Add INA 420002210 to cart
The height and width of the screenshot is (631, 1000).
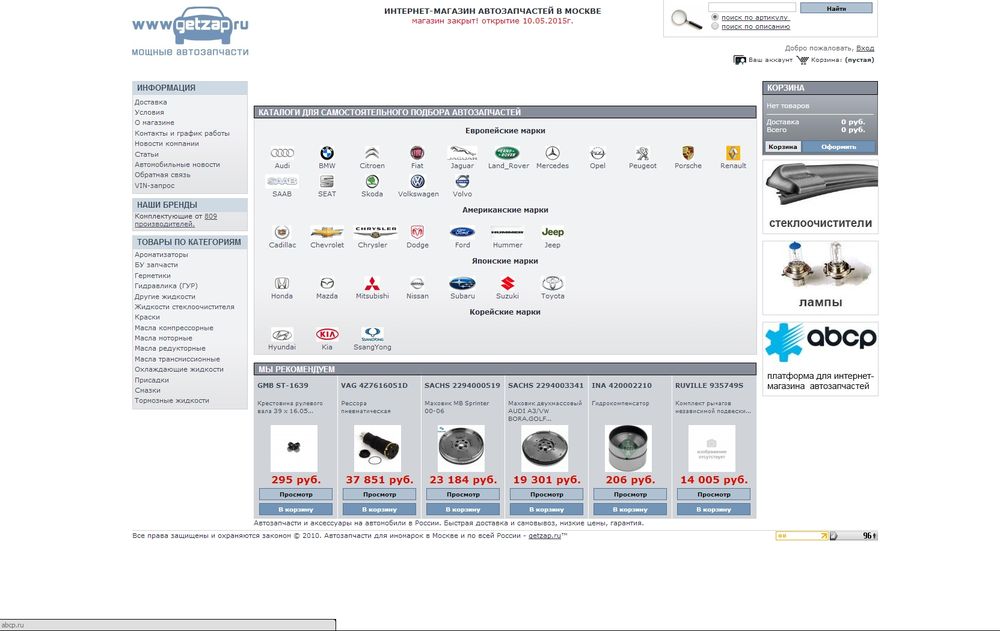[x=629, y=510]
